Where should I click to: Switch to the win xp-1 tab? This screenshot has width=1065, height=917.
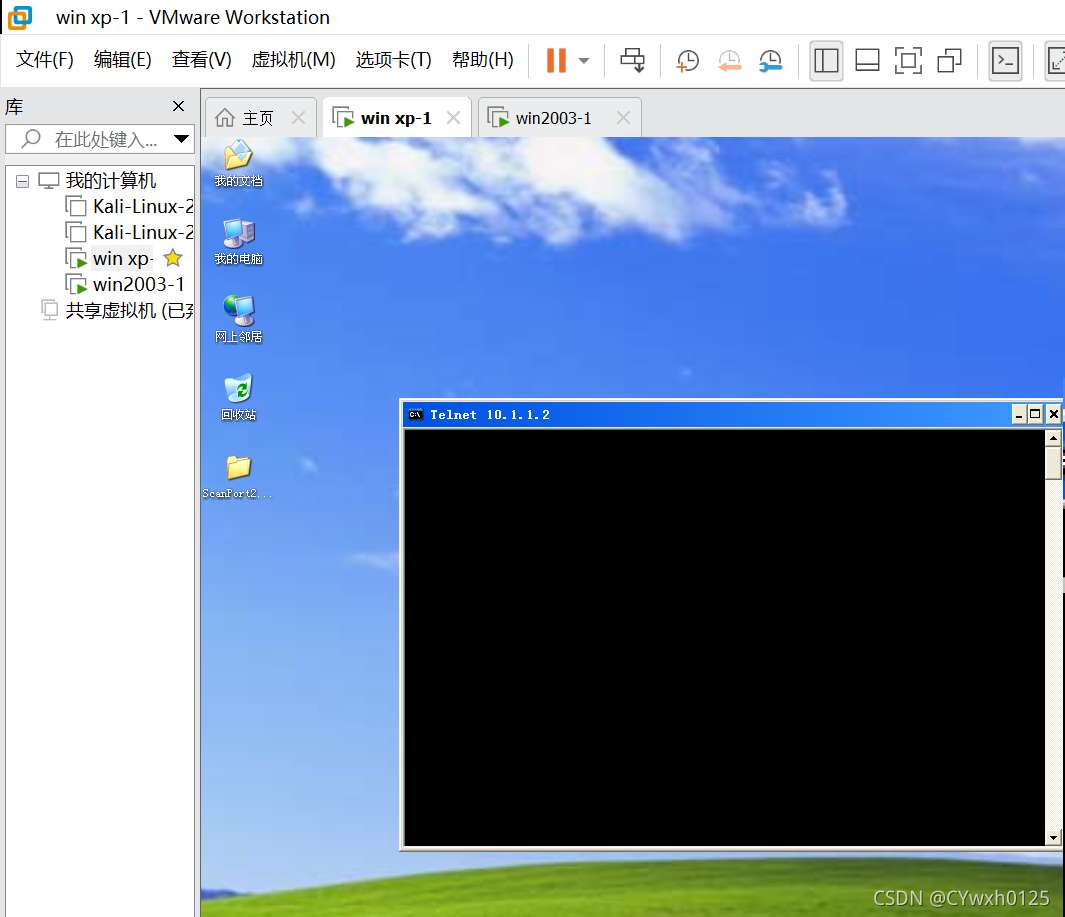click(396, 118)
